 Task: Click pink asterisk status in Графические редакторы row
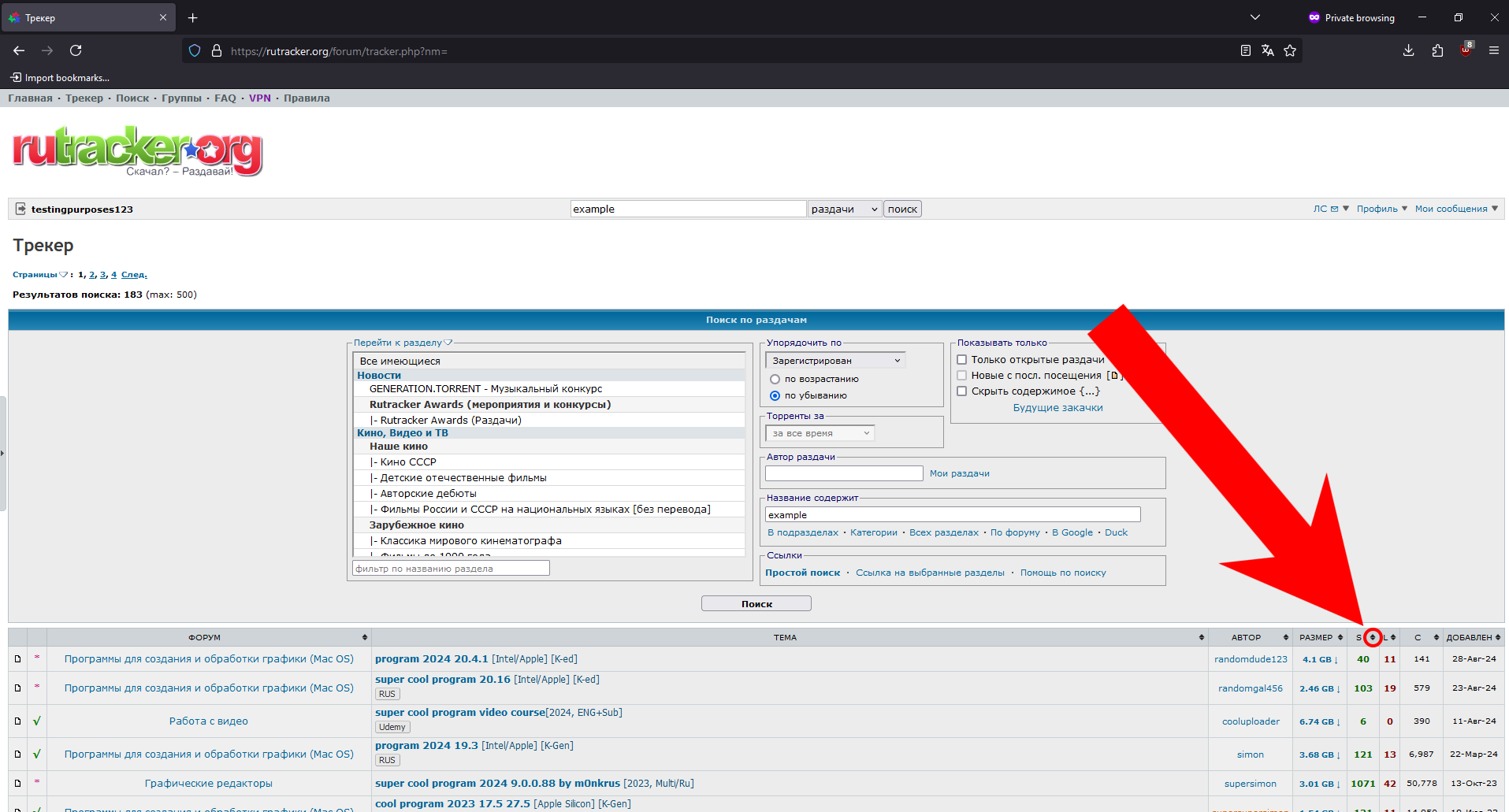(x=37, y=782)
